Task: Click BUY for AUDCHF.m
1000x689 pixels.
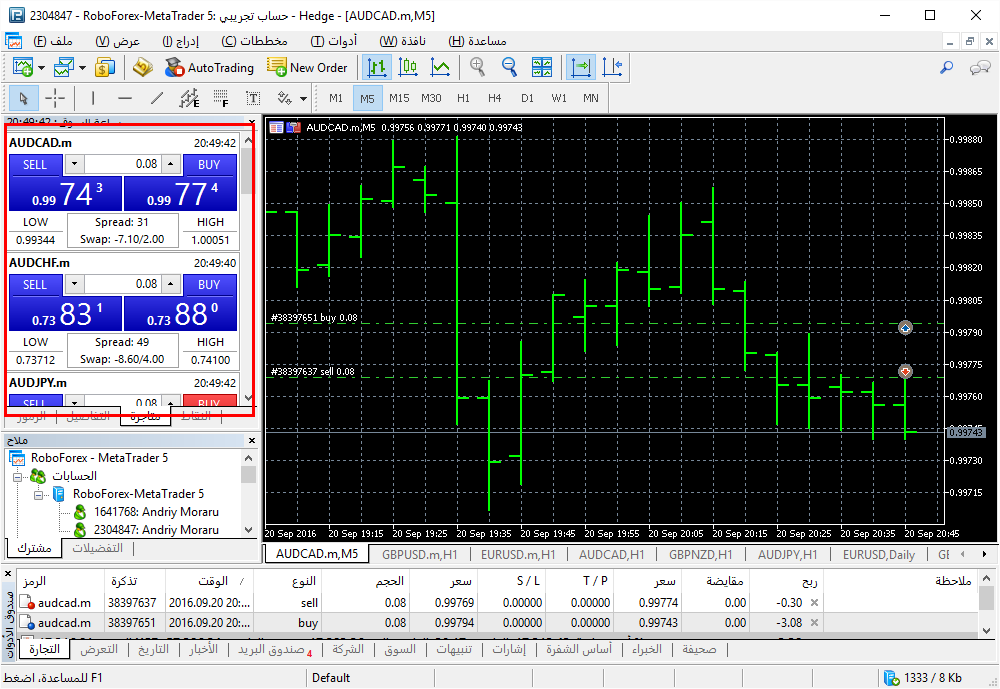Action: tap(209, 285)
